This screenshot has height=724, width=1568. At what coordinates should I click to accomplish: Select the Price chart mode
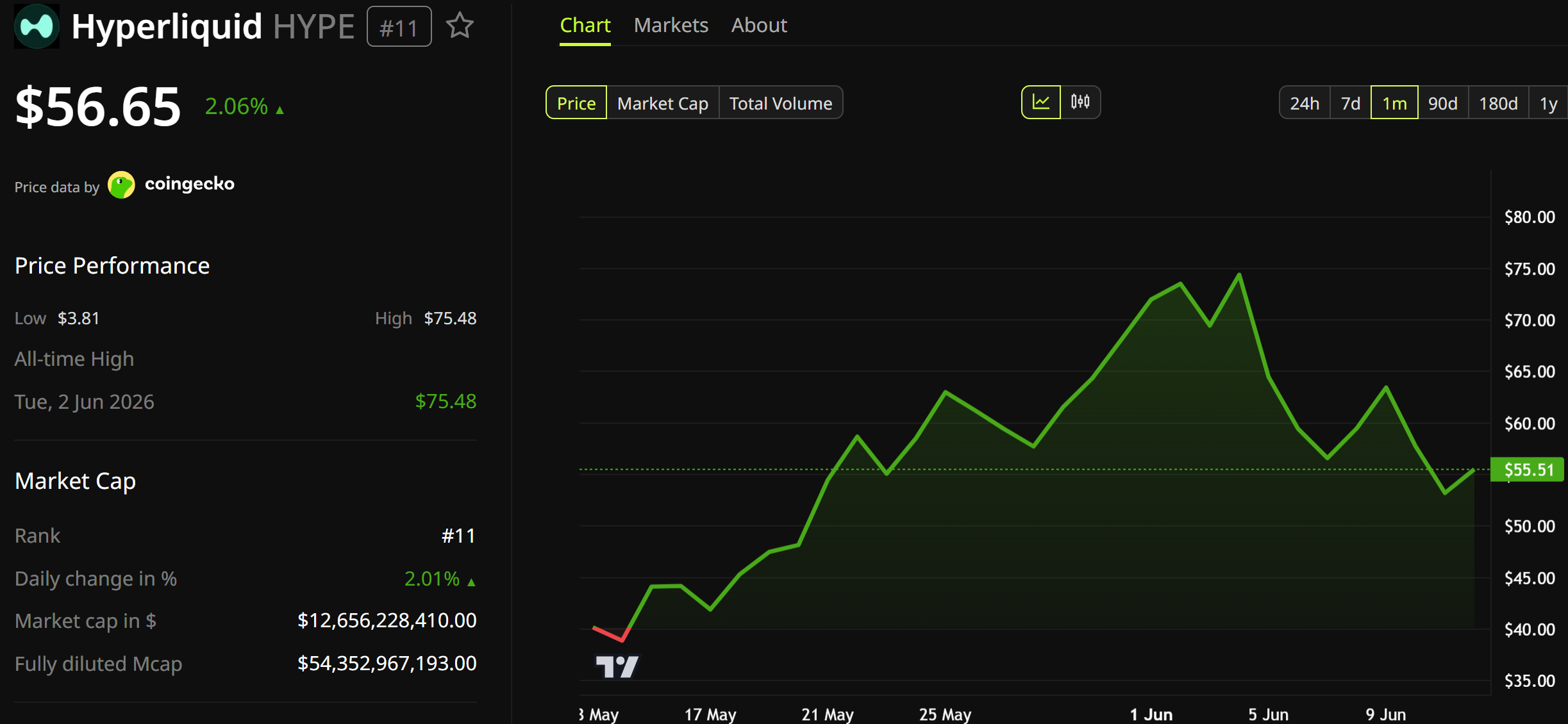[576, 103]
